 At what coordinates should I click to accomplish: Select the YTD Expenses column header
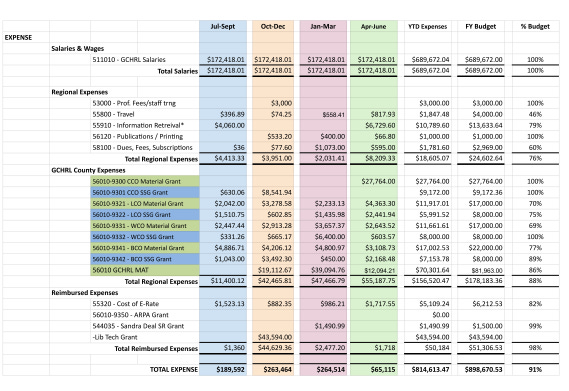pos(427,27)
